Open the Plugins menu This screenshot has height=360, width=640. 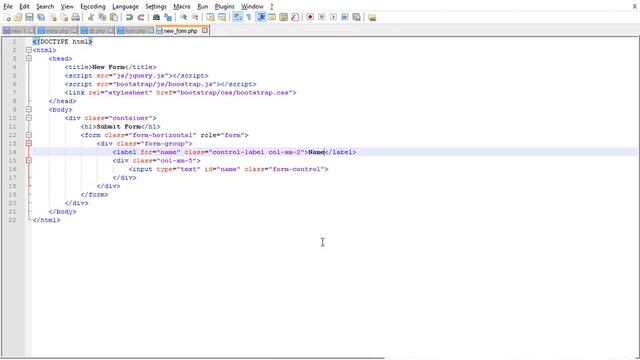[x=224, y=7]
